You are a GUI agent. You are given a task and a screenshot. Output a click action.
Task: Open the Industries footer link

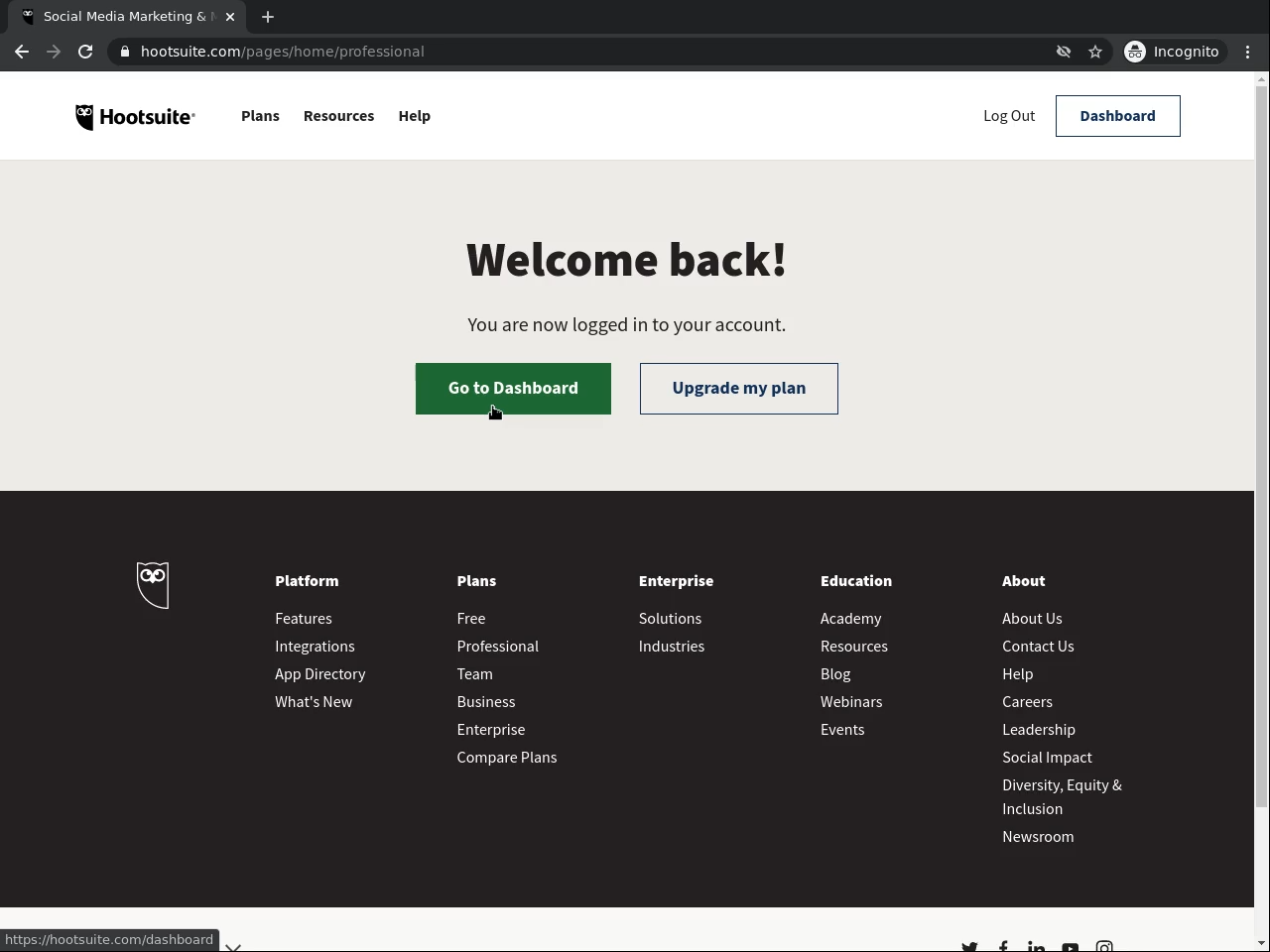[x=672, y=646]
